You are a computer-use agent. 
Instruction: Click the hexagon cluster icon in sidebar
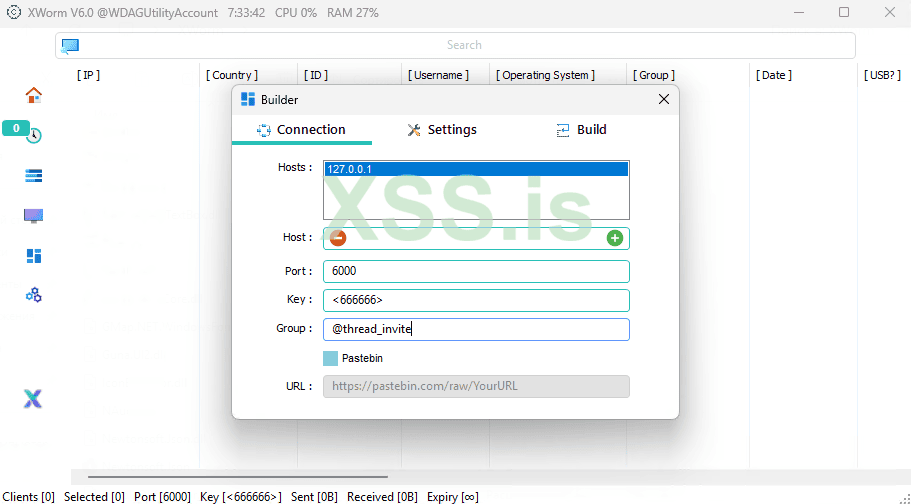tap(34, 295)
